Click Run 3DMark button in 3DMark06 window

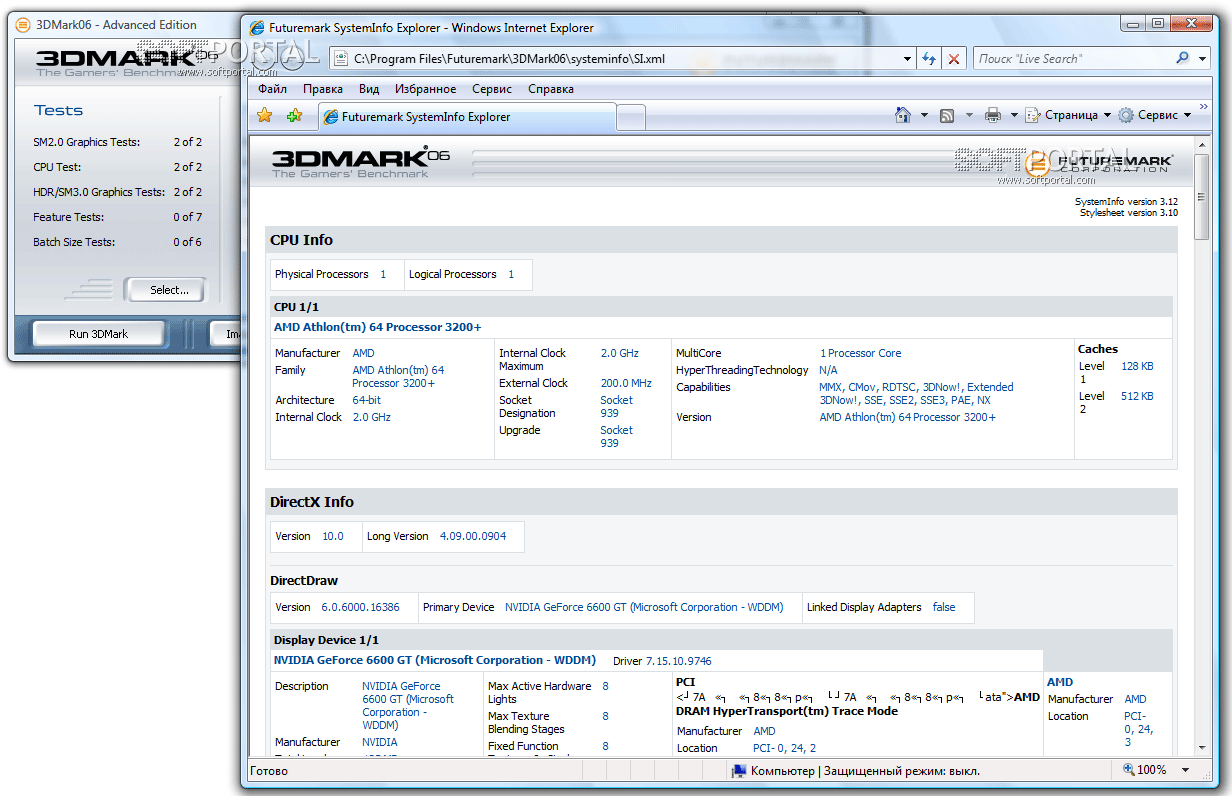(x=98, y=334)
